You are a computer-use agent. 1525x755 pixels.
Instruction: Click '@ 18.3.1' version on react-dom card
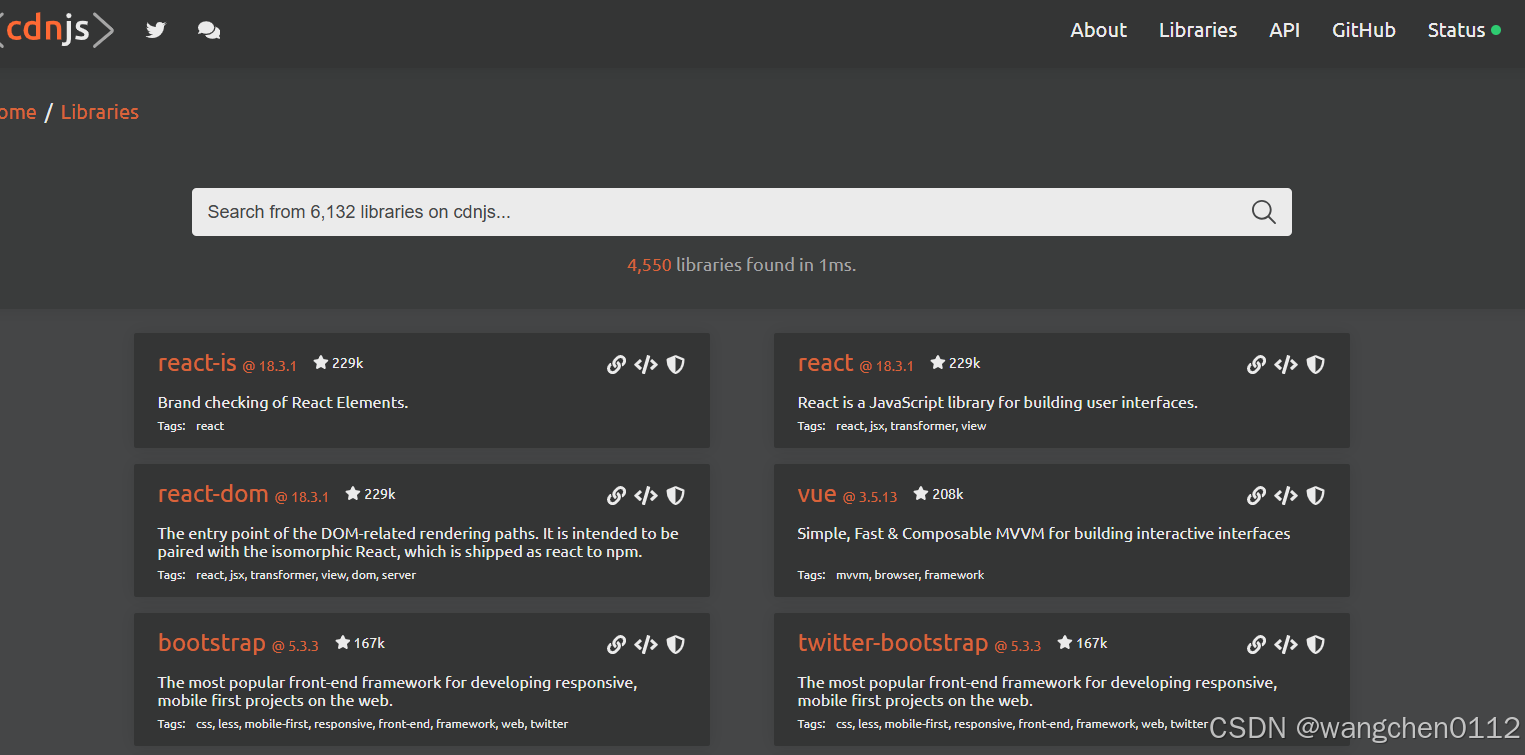(302, 497)
